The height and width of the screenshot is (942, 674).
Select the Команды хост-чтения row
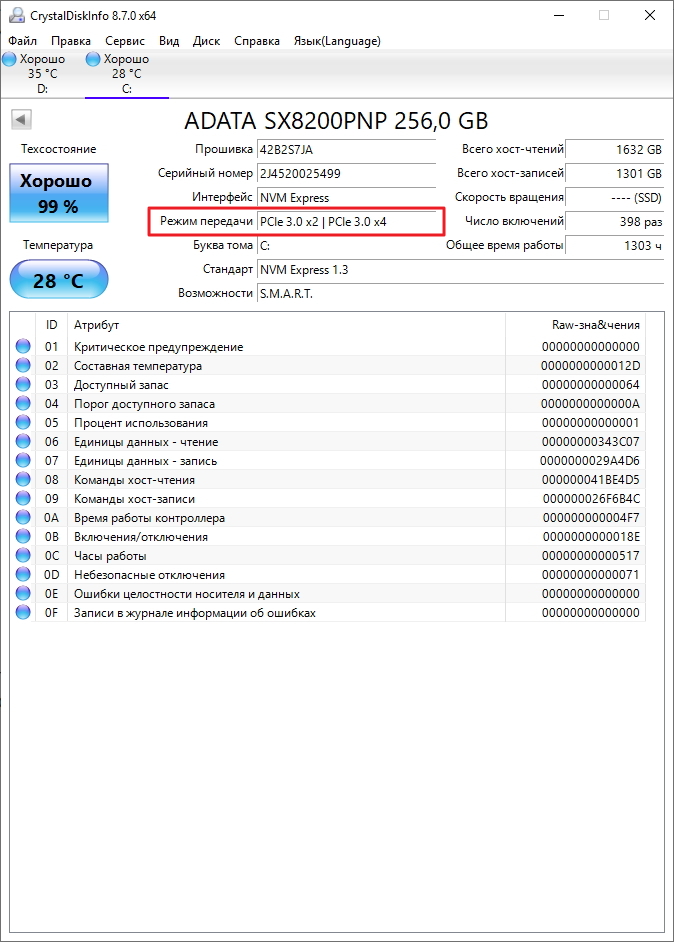(x=328, y=480)
